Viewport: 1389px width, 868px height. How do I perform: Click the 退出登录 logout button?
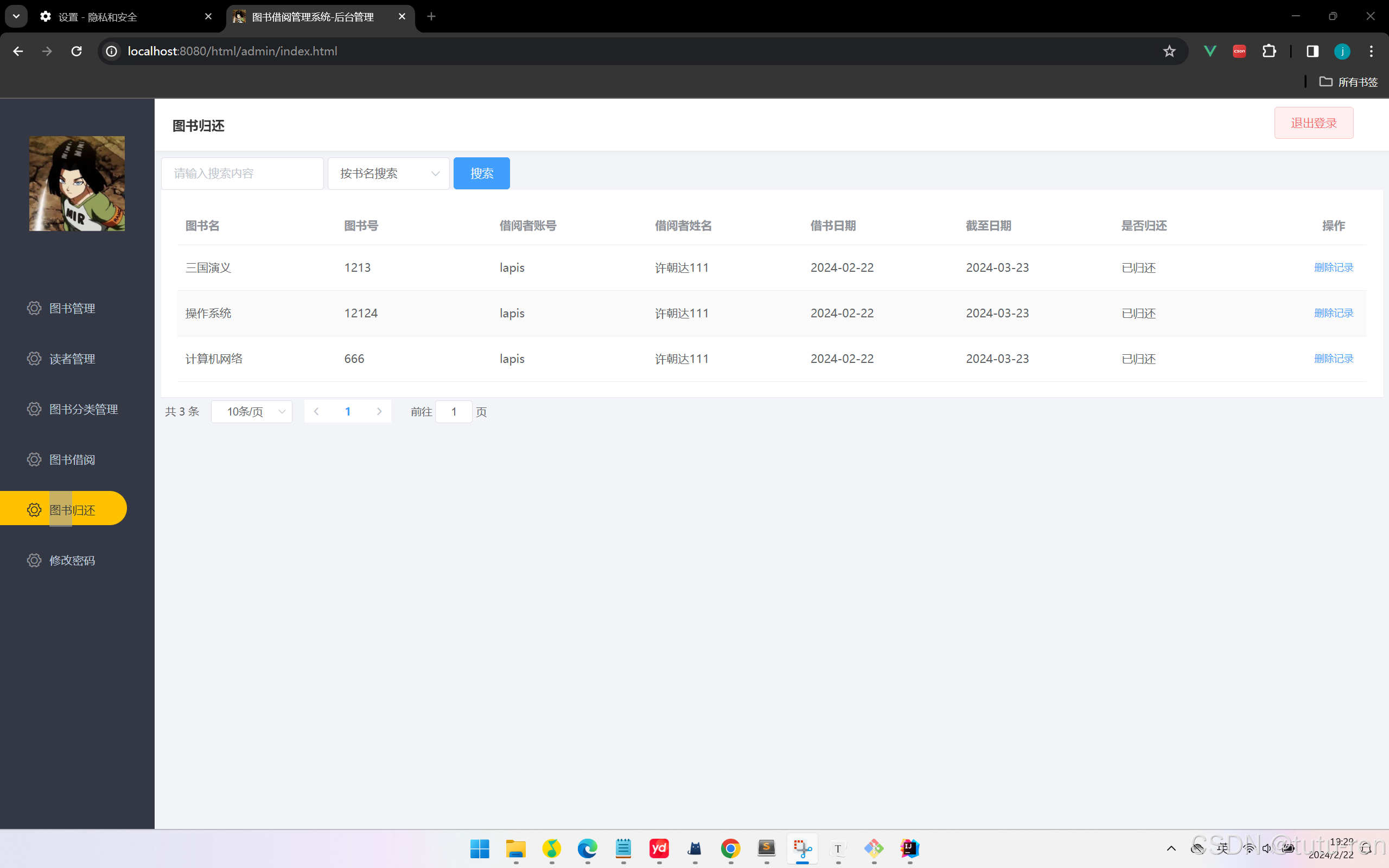pyautogui.click(x=1313, y=123)
